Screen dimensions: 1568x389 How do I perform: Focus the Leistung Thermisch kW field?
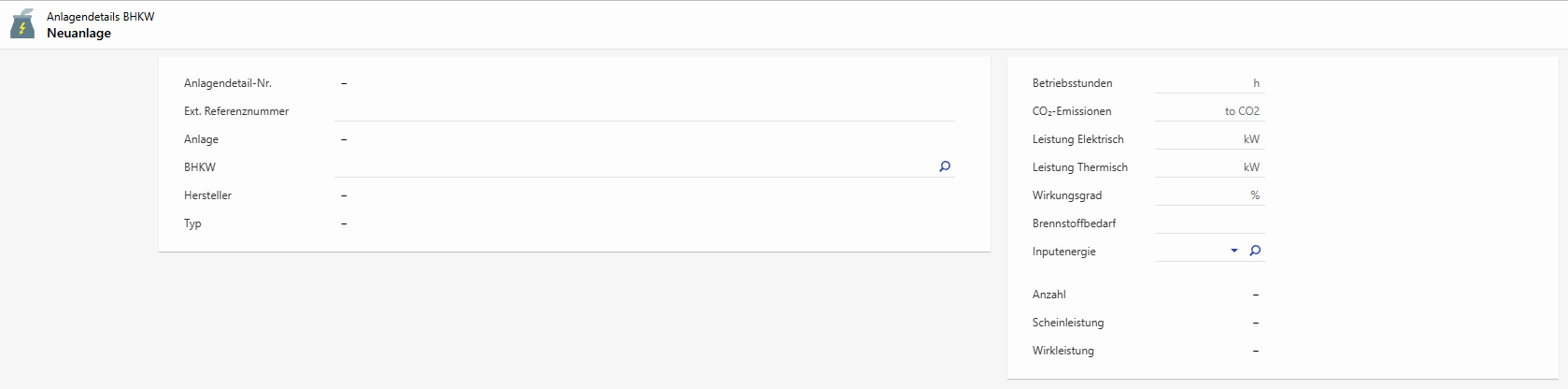pyautogui.click(x=1196, y=166)
